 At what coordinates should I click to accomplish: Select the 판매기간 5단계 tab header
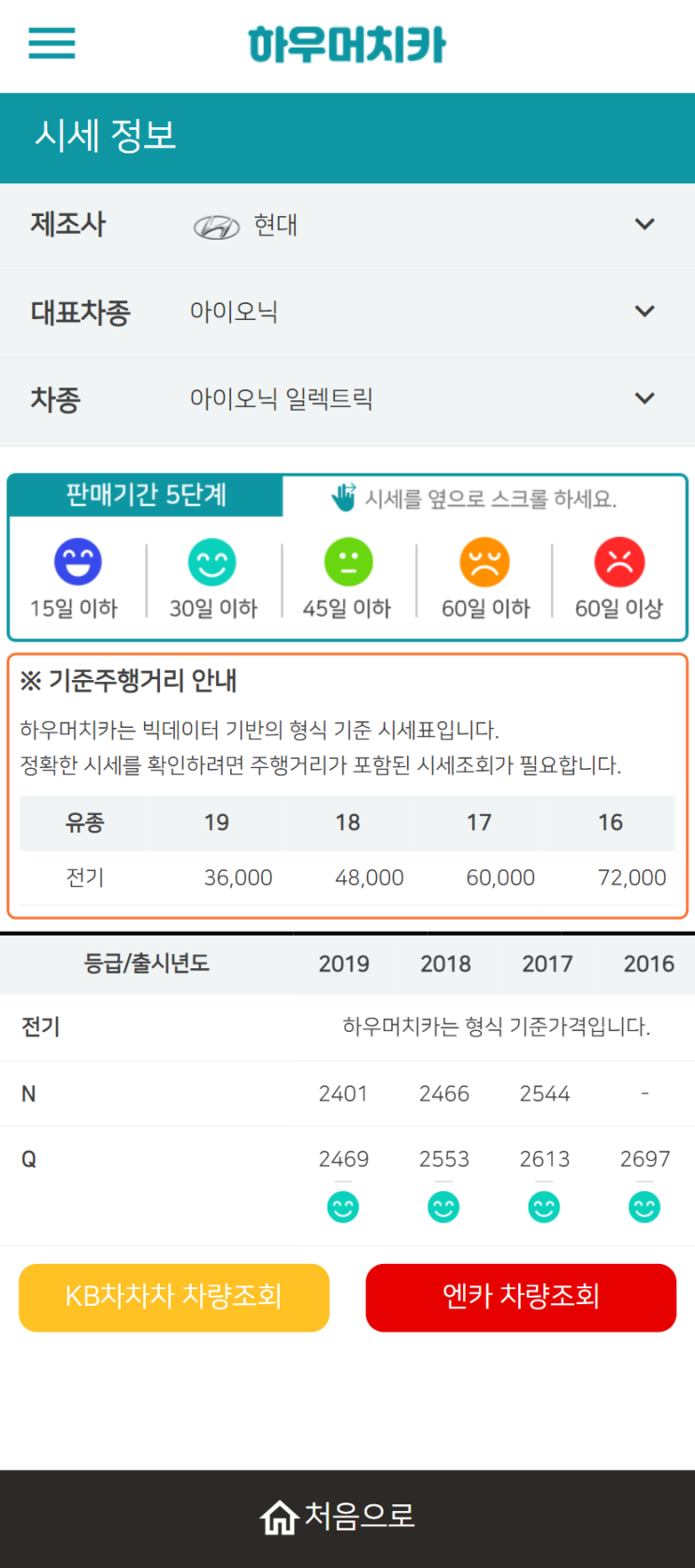click(145, 495)
